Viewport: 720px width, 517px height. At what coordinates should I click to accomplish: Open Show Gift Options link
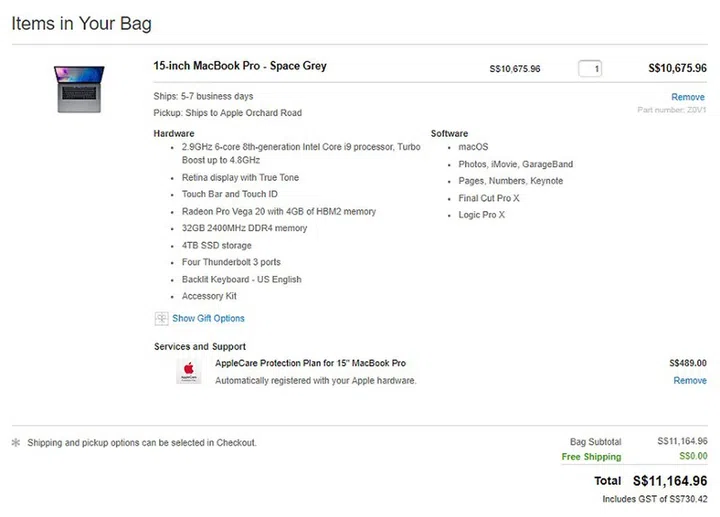point(208,318)
